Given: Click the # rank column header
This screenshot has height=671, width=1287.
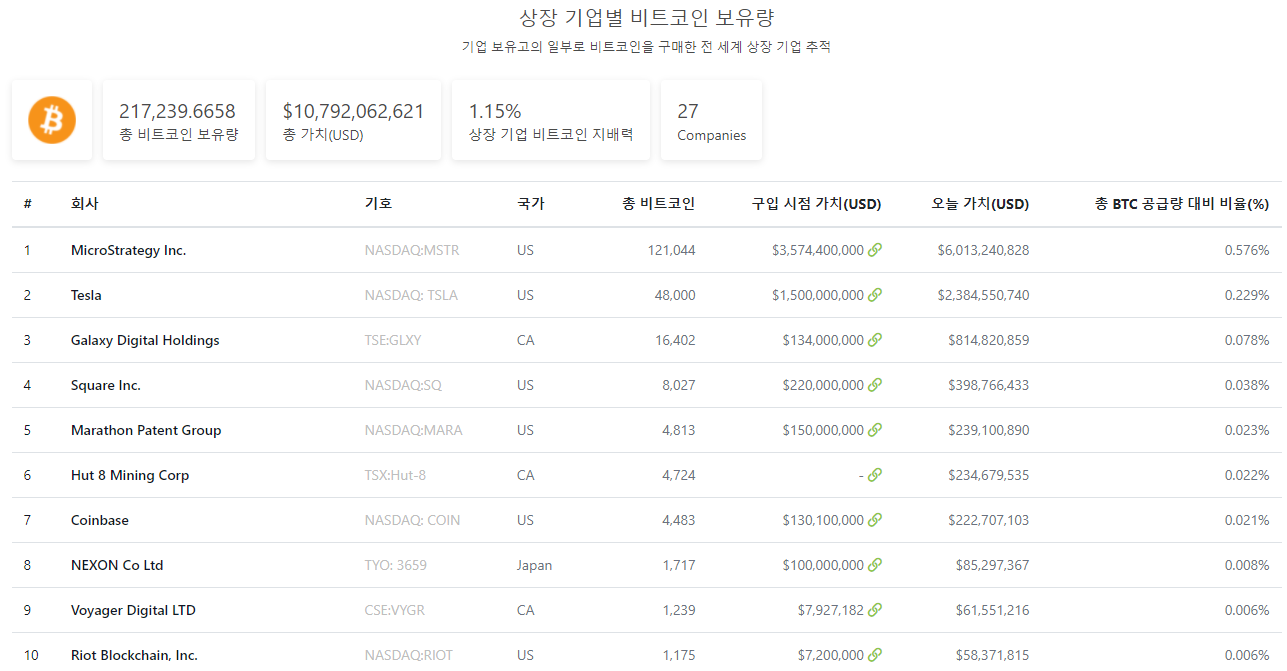Looking at the screenshot, I should pos(28,204).
